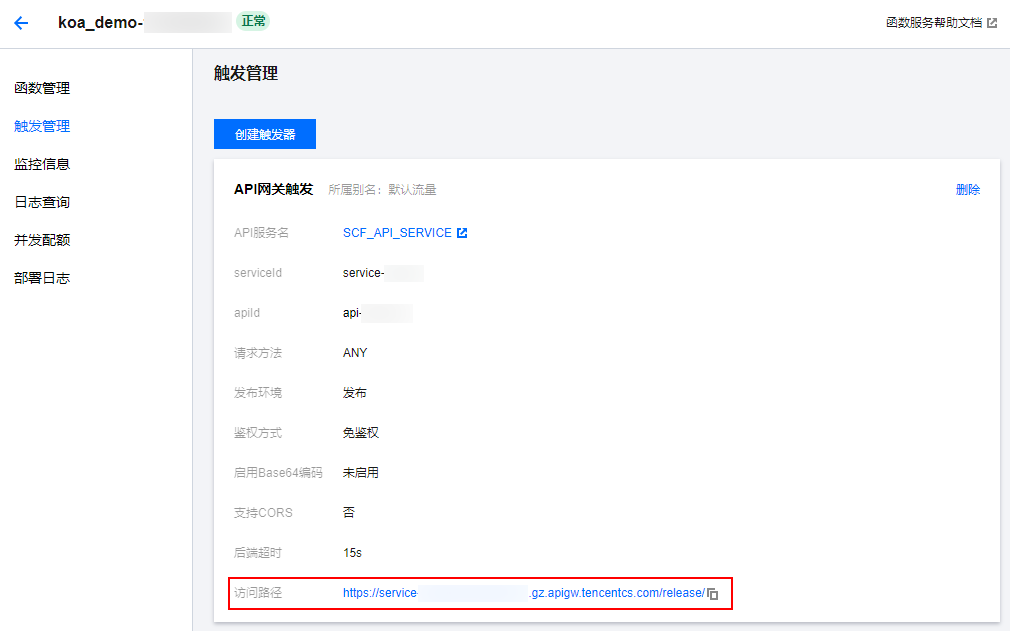Click the 未启用 Base64 value
Viewport: 1010px width, 631px height.
click(361, 473)
